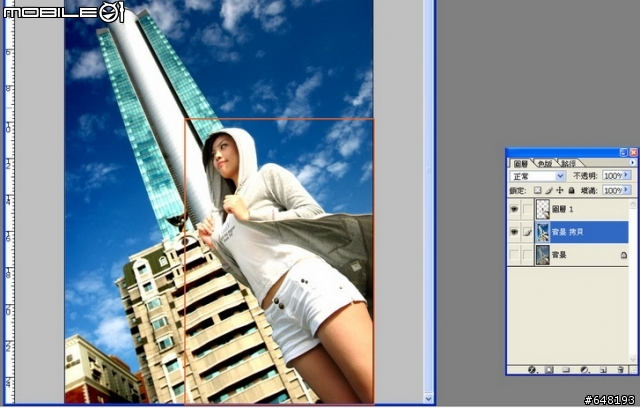
Task: Layers list scroll up arrow
Action: pos(633,203)
